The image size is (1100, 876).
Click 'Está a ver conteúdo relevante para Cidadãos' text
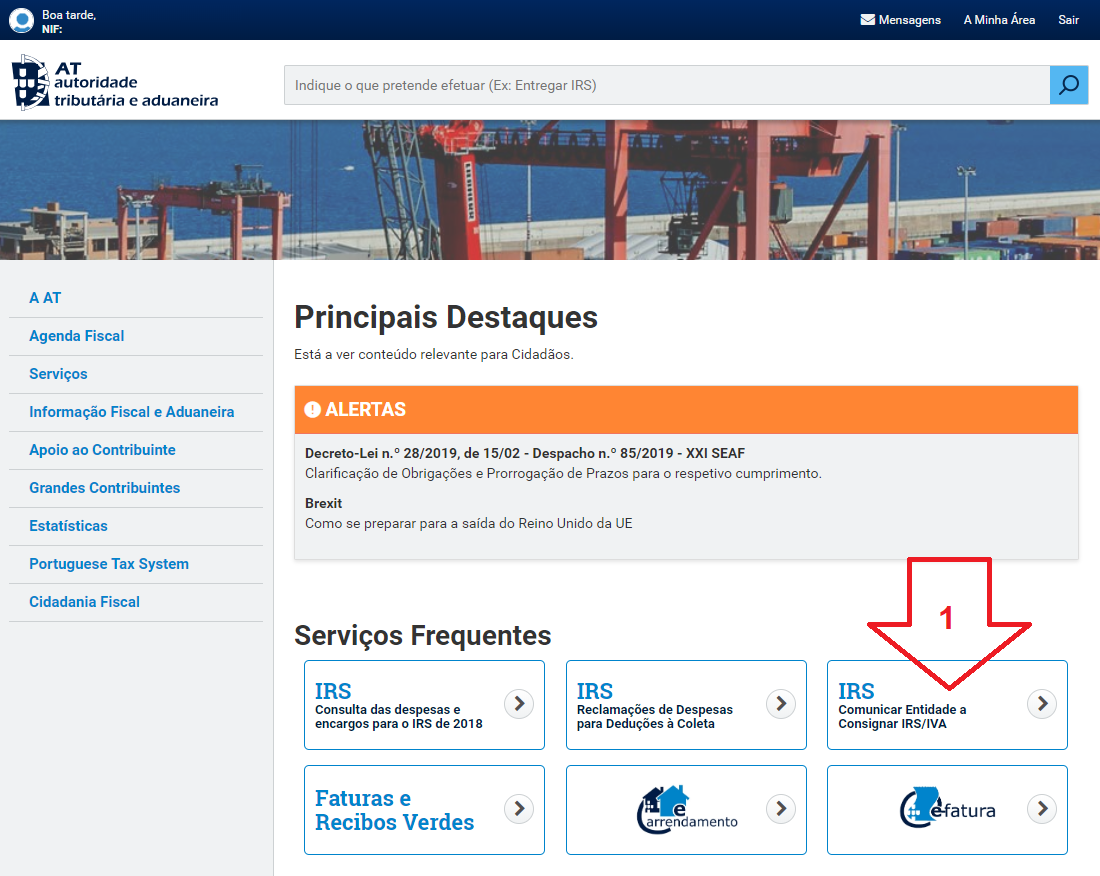[x=434, y=354]
